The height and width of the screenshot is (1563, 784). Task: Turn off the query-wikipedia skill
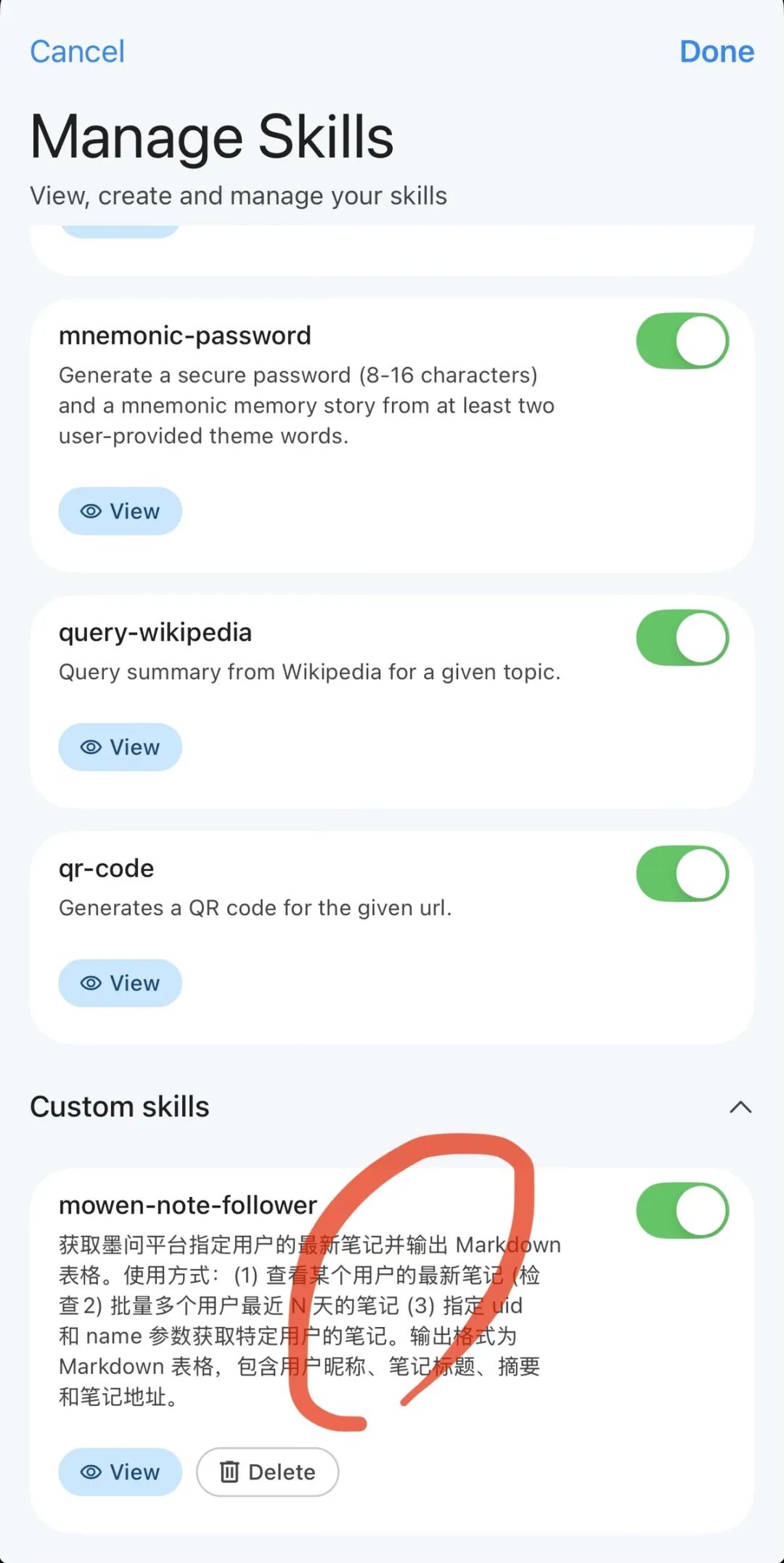point(682,638)
